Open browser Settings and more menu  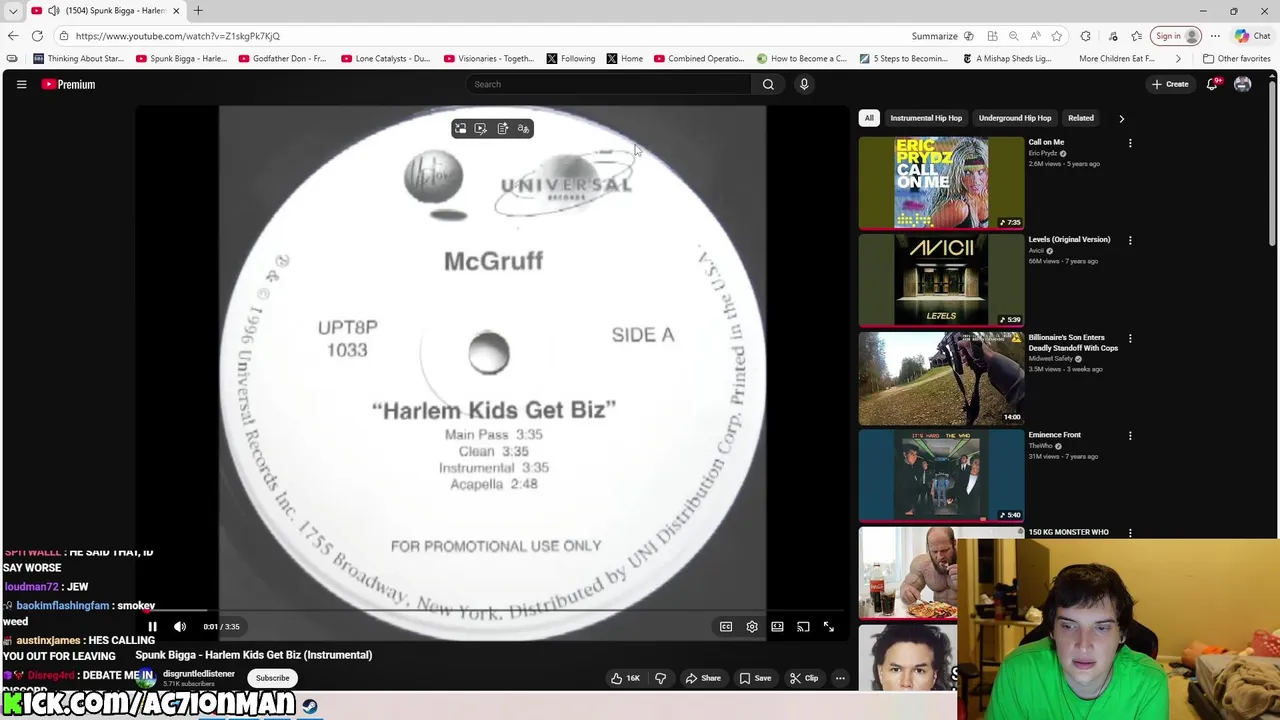coord(1215,36)
